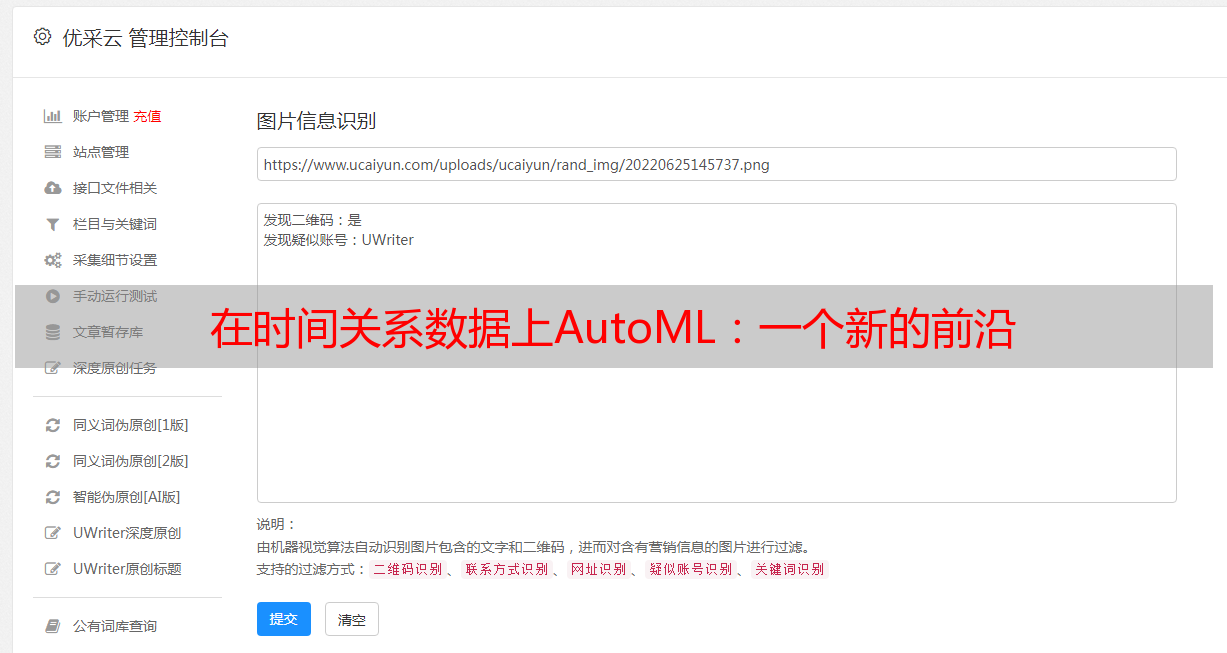Open the 账户管理 menu item
Viewport: 1227px width, 653px height.
(x=101, y=116)
